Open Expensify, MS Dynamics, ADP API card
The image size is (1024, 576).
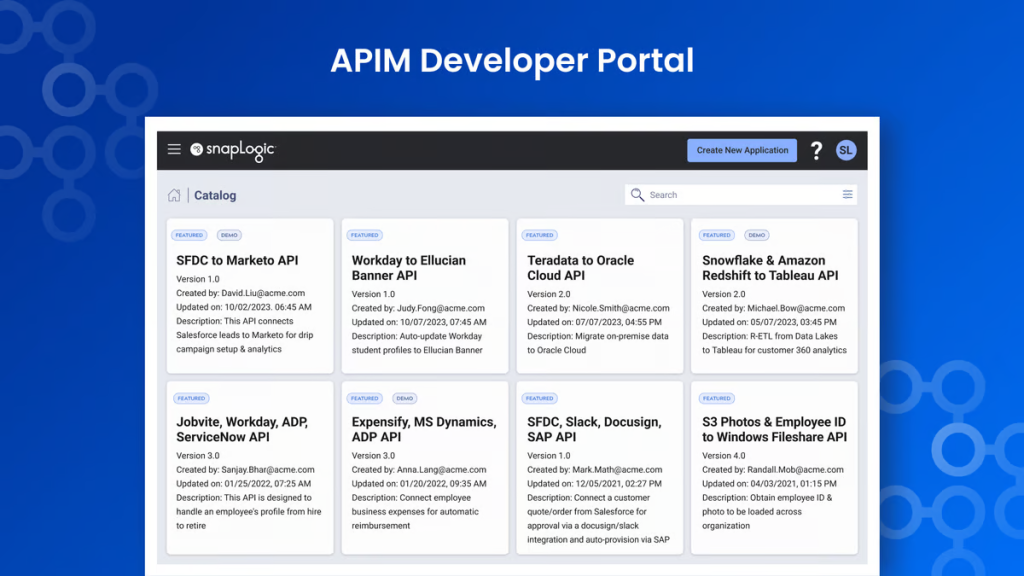423,429
